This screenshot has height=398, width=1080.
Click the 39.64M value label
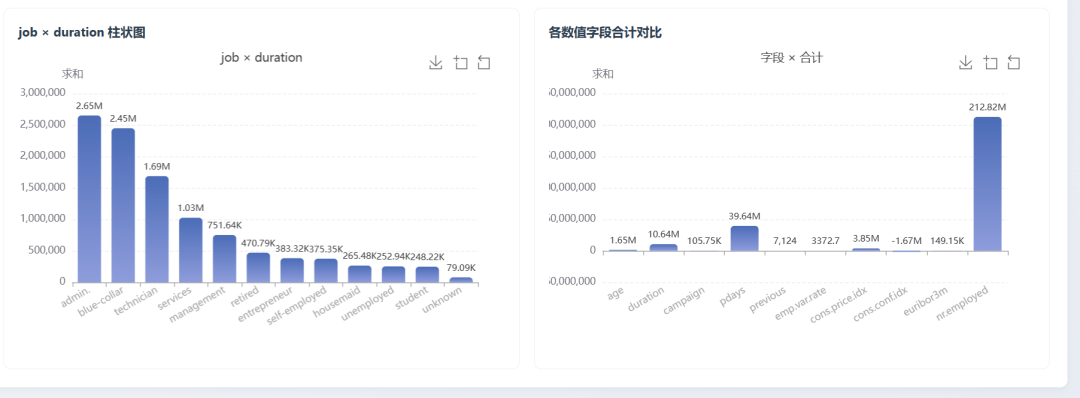pyautogui.click(x=745, y=216)
